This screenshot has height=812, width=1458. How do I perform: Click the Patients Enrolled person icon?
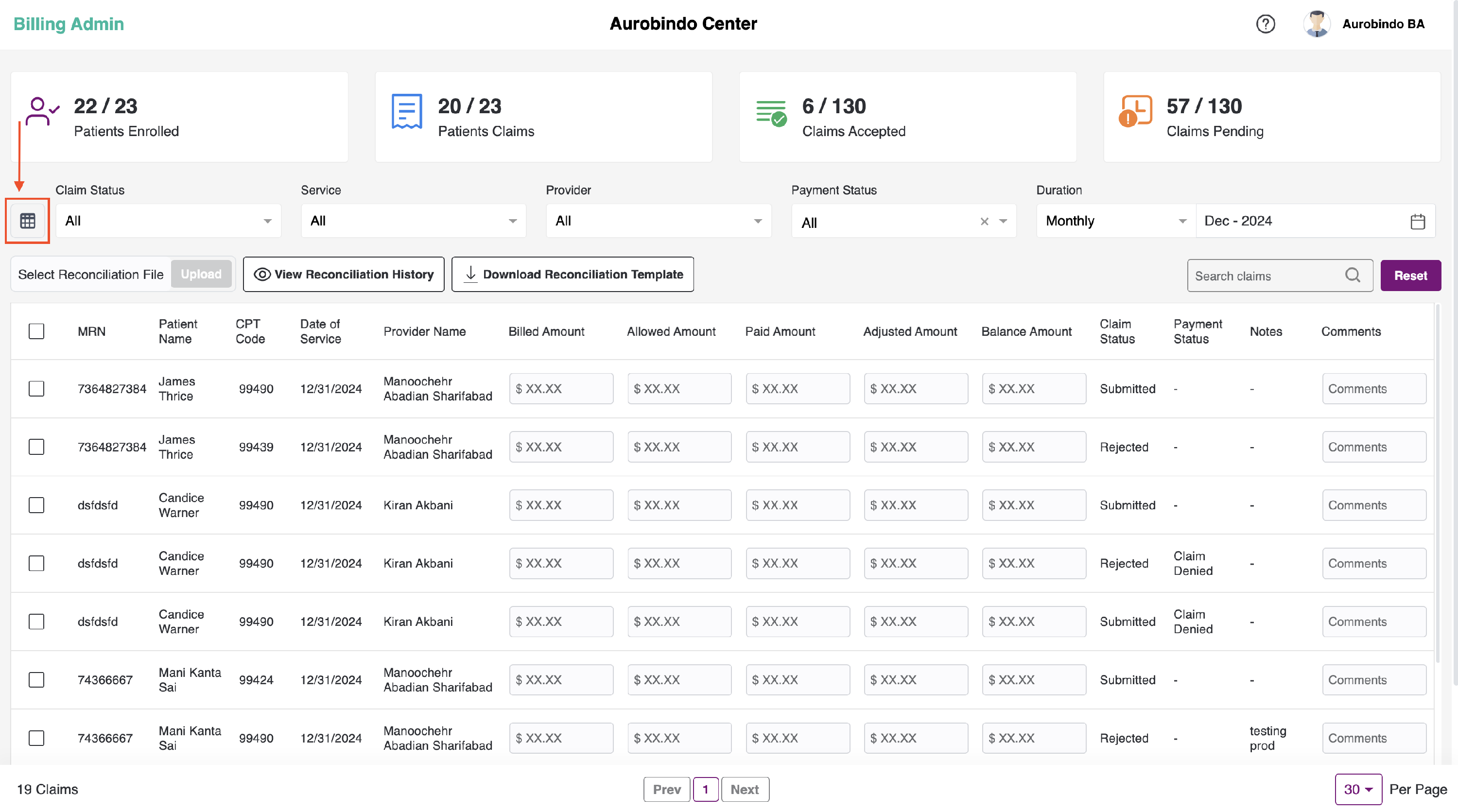tap(41, 111)
